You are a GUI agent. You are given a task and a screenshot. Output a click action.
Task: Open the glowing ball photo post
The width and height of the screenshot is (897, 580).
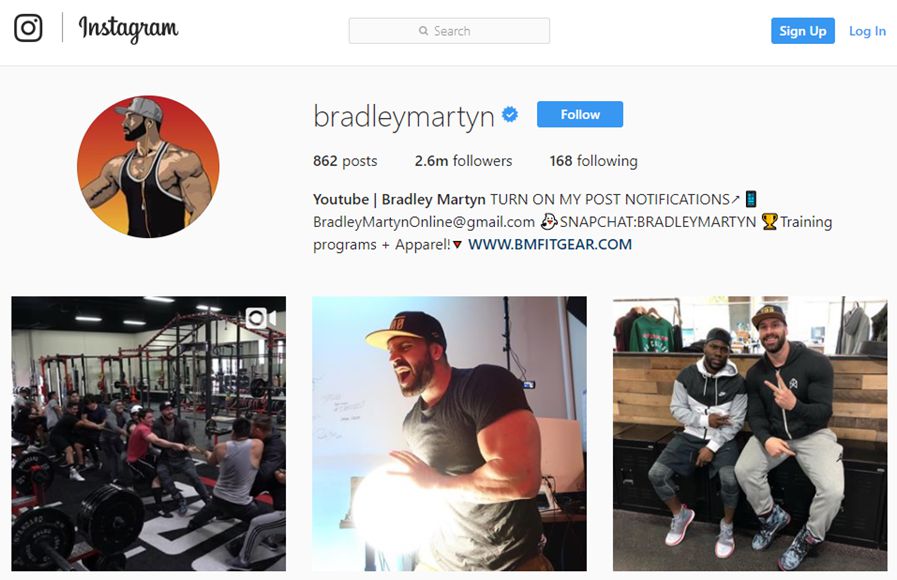coord(449,433)
